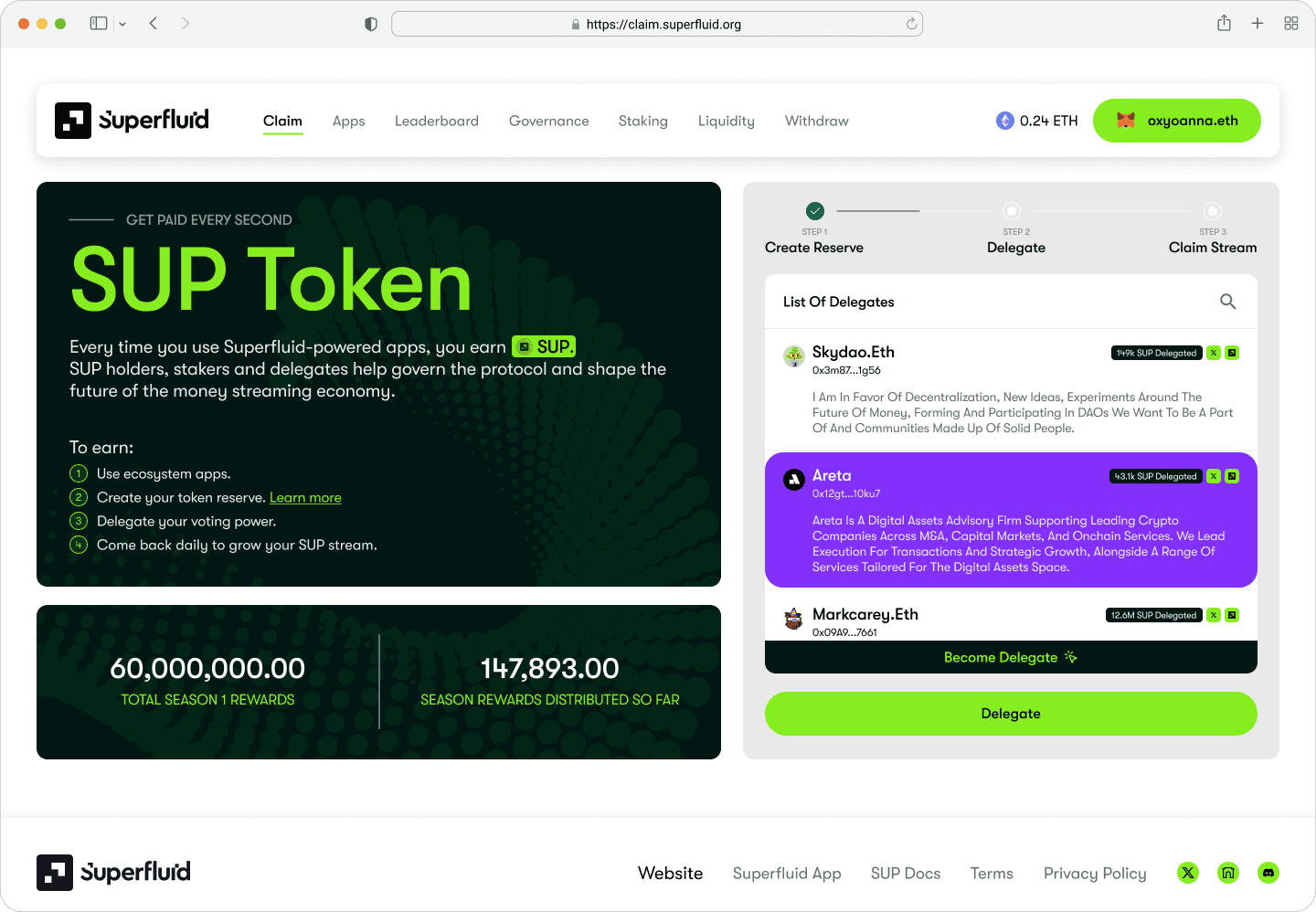Click the browser share icon
This screenshot has width=1316, height=912.
[1224, 24]
